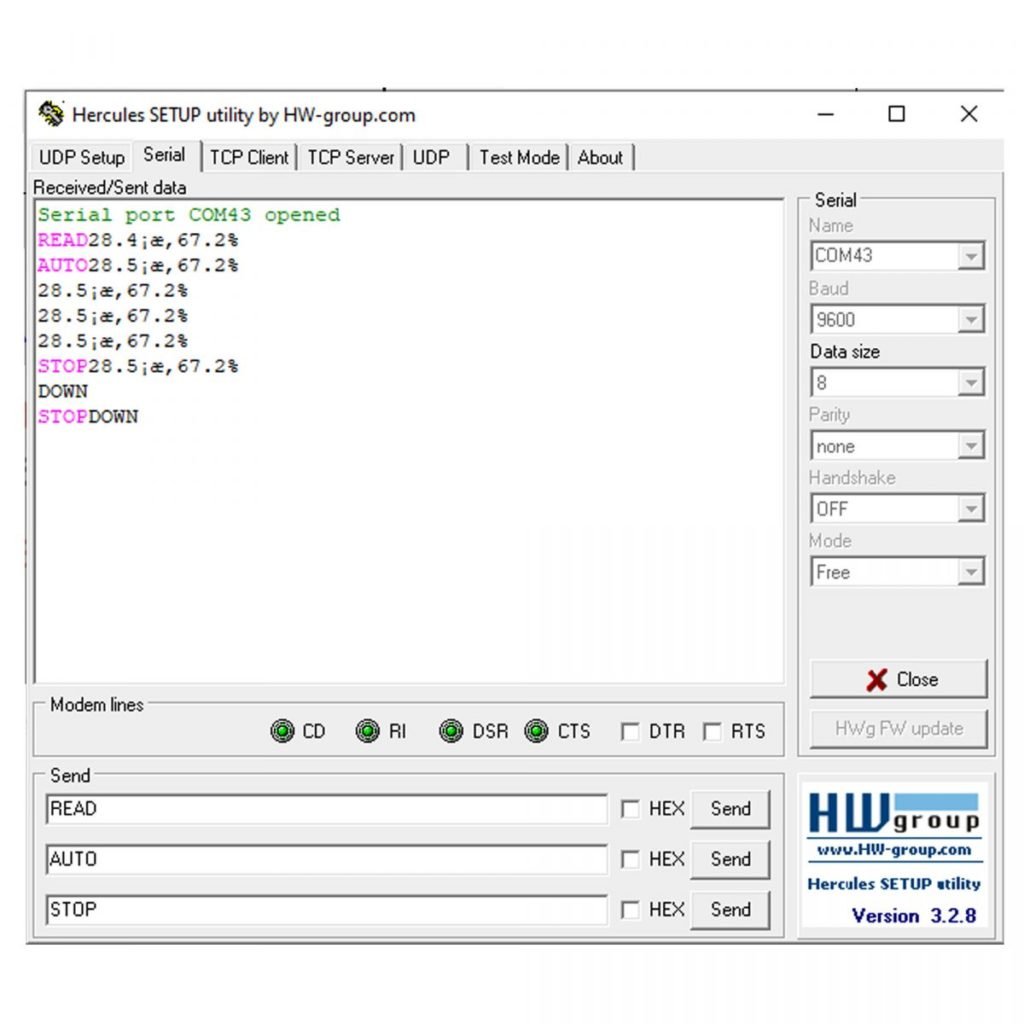Open the COM43 port name dropdown
This screenshot has width=1024, height=1024.
click(969, 257)
